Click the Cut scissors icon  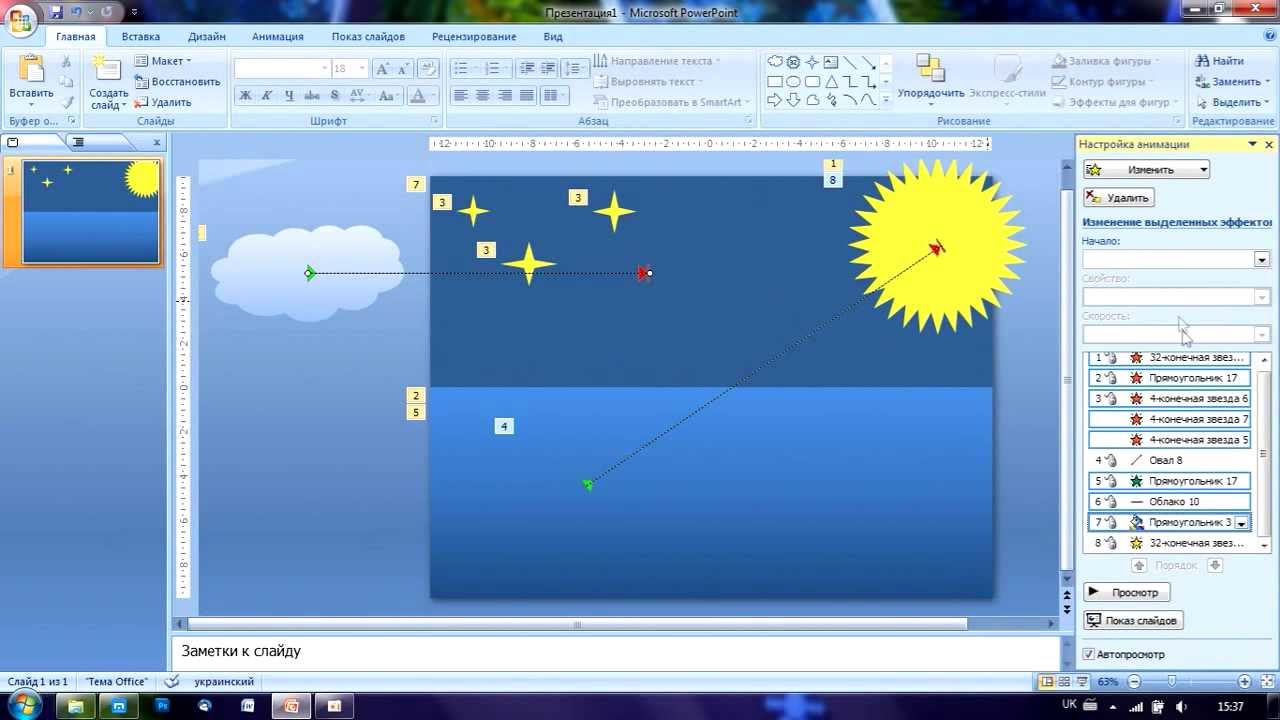66,63
